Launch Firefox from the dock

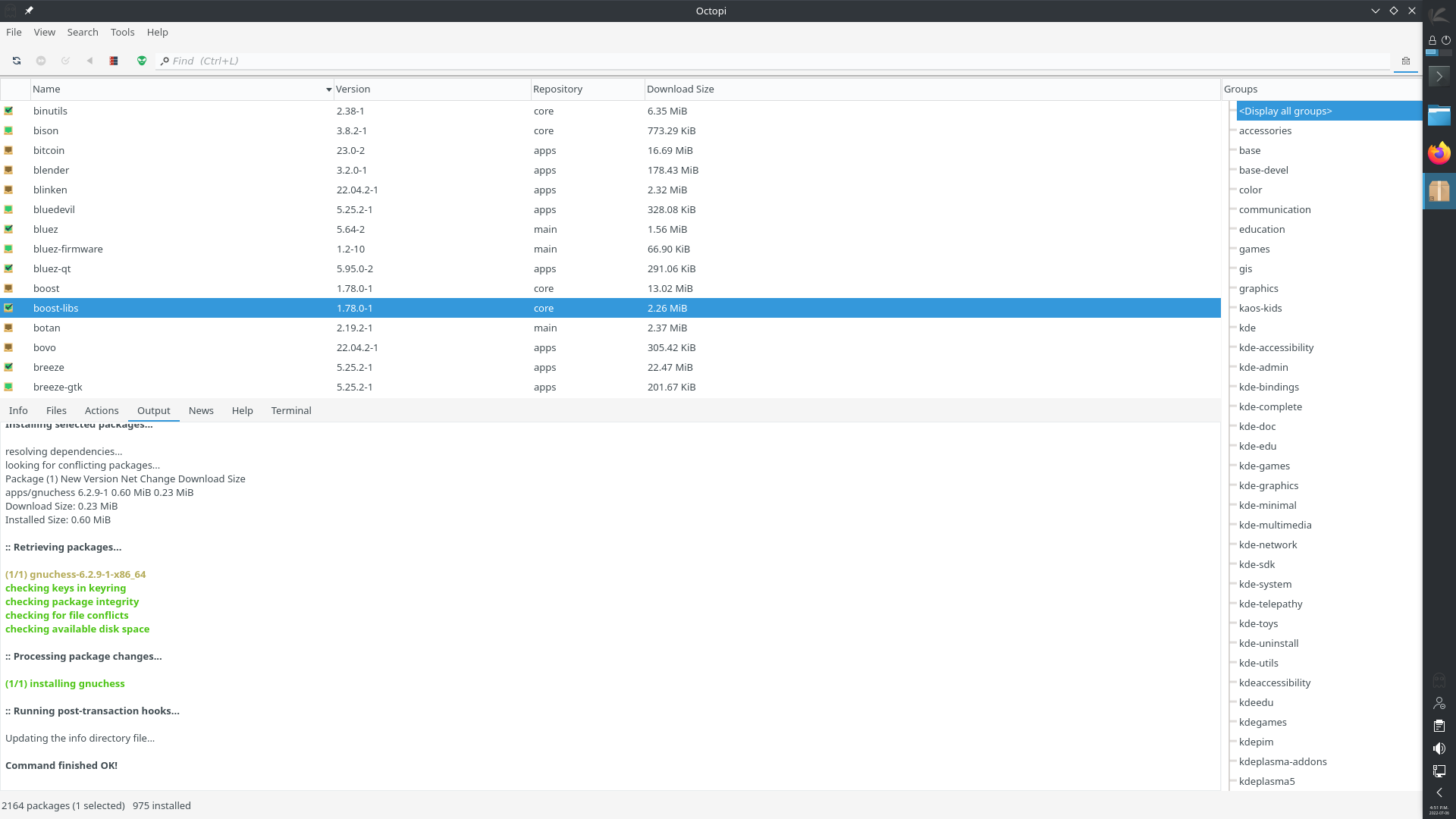tap(1439, 153)
